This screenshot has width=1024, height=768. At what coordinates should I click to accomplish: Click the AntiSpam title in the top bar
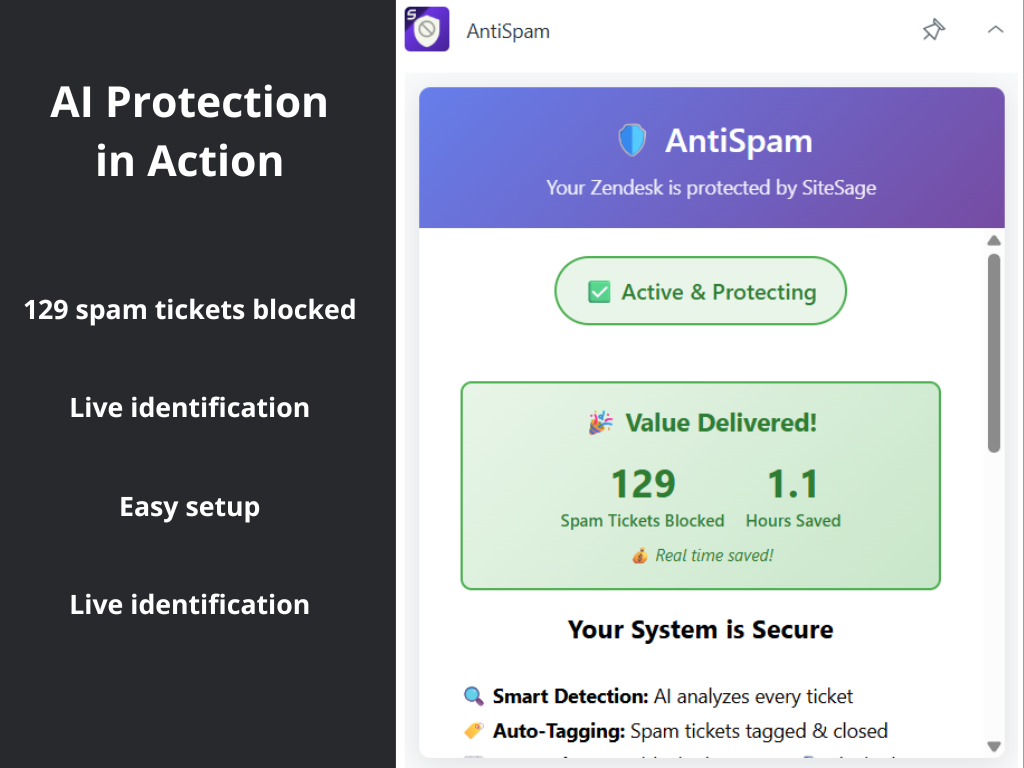508,31
